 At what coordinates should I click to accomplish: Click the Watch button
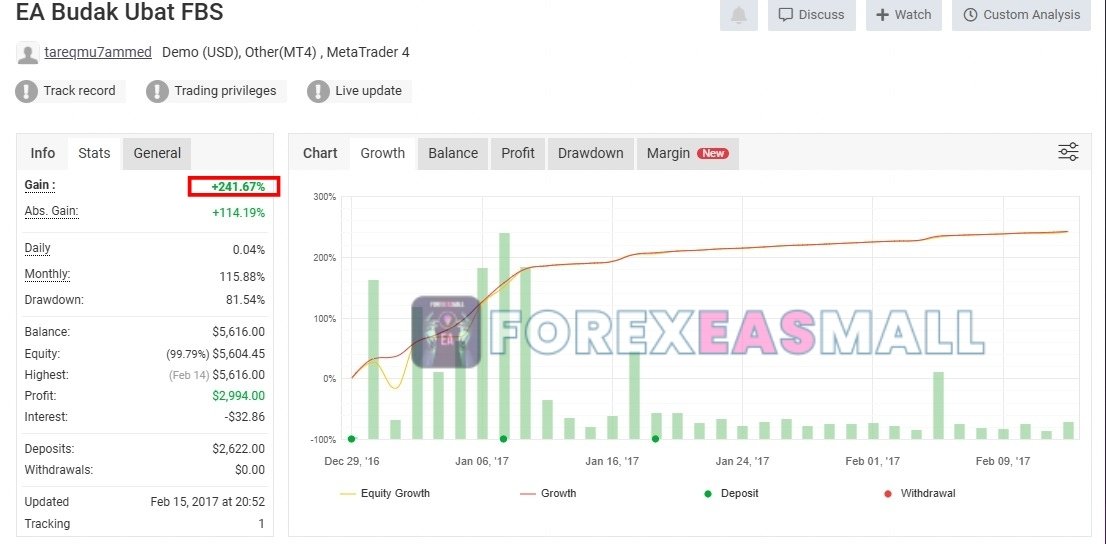tap(904, 15)
